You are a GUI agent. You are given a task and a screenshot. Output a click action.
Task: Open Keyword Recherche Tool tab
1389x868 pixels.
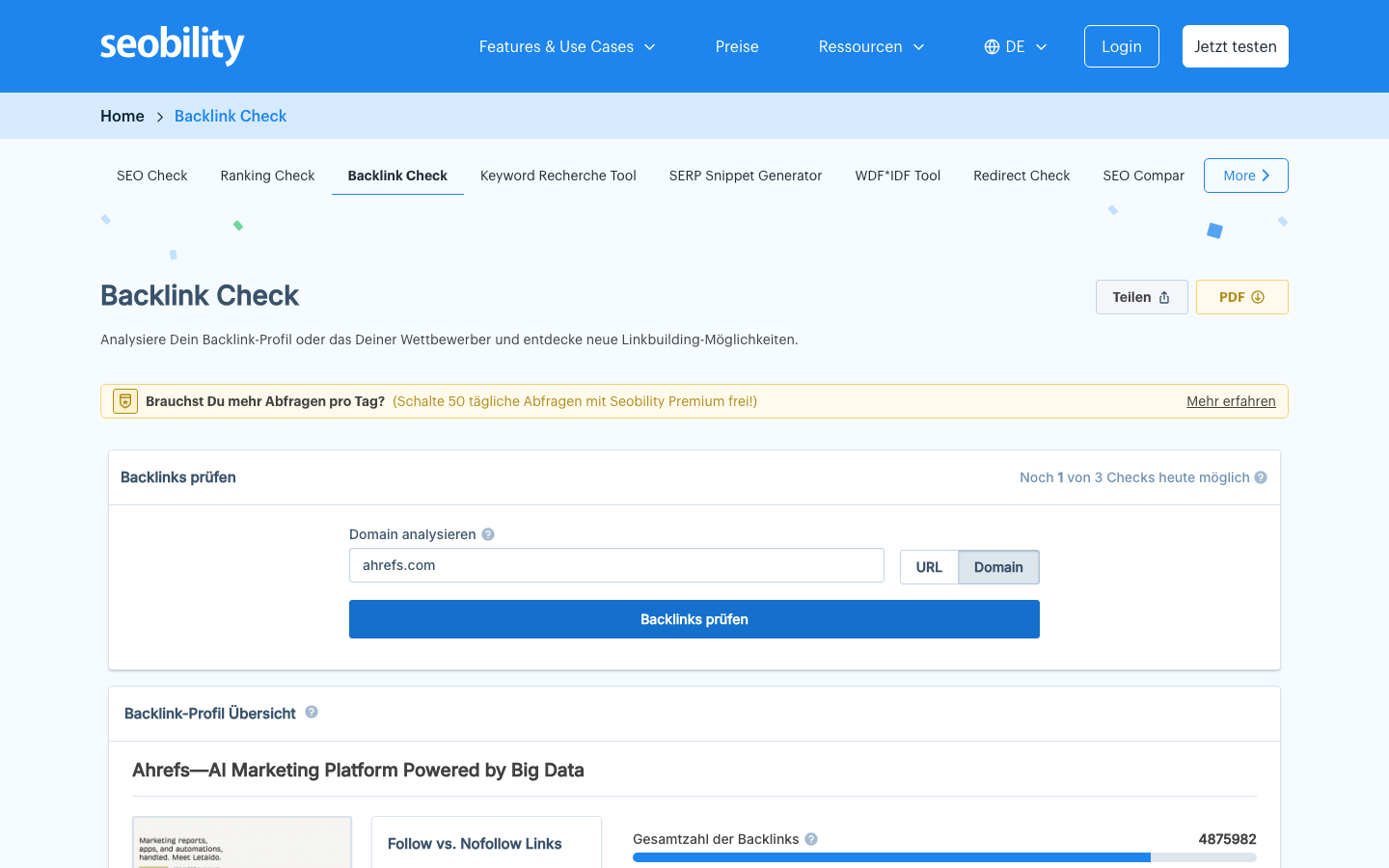pyautogui.click(x=558, y=176)
